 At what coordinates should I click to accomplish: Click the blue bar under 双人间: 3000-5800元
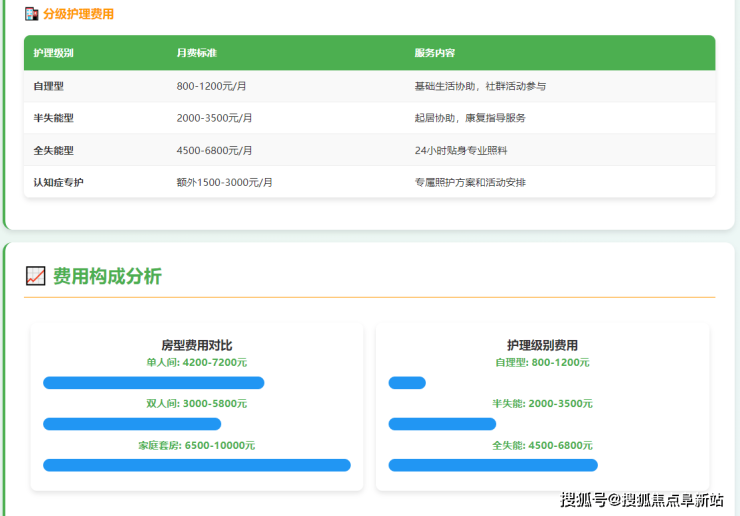click(x=132, y=424)
